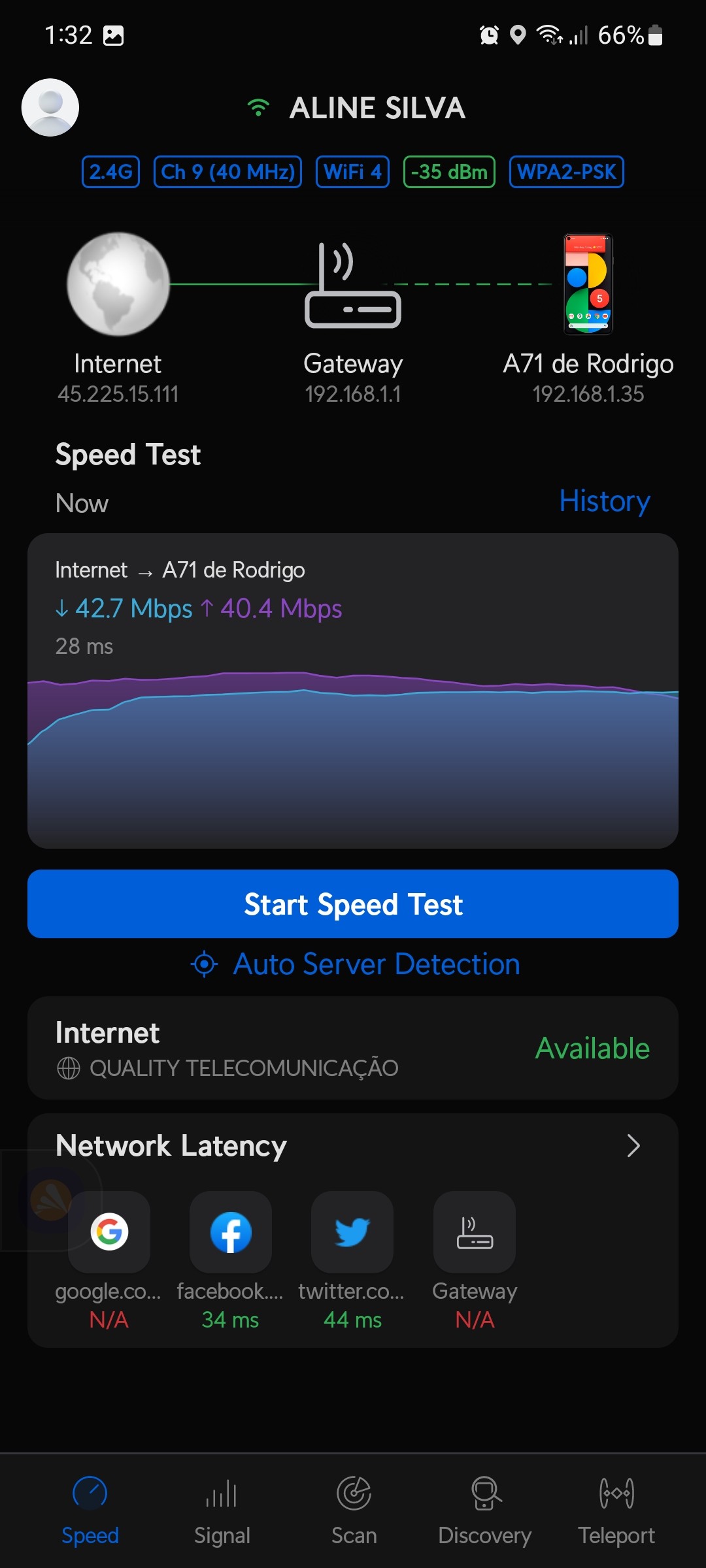The image size is (706, 1568).
Task: Check facebook.com latency tile
Action: pyautogui.click(x=231, y=1233)
